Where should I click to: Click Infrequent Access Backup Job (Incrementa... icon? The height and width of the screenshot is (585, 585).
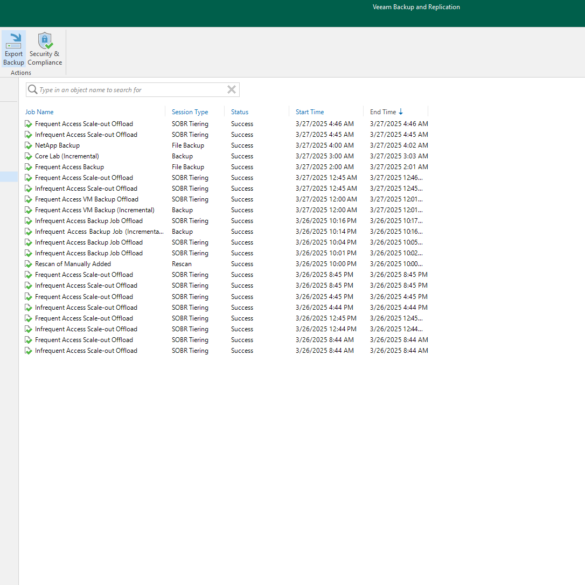point(28,232)
